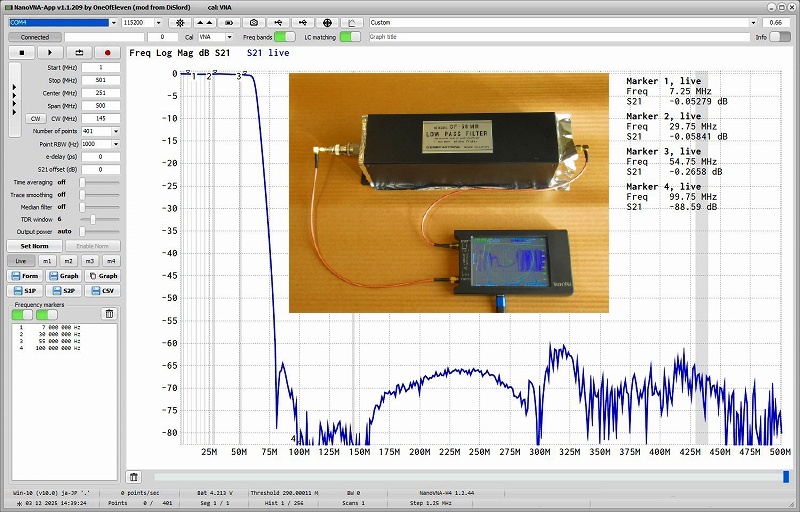Save data as S1P file
The image size is (800, 512).
click(25, 291)
